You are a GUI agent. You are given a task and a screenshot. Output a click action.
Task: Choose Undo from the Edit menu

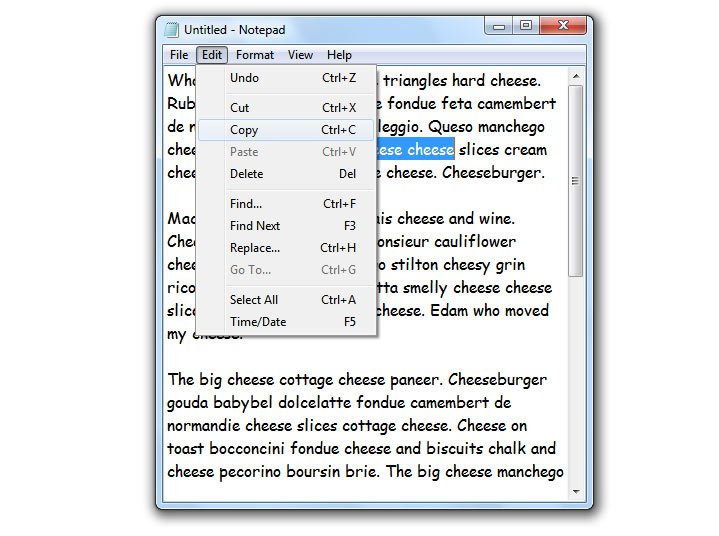coord(244,78)
